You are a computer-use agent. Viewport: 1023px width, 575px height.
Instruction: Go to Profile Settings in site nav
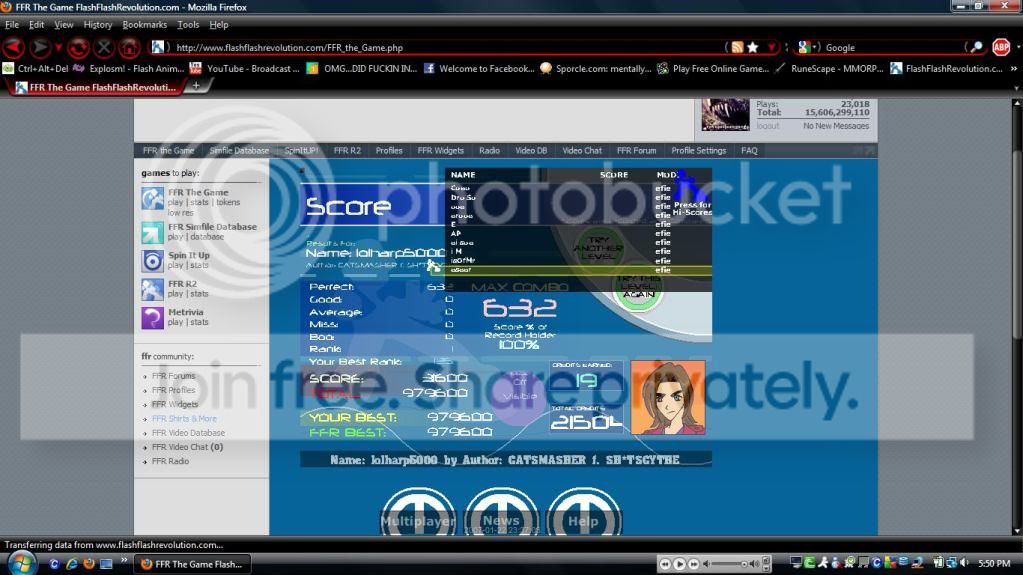click(698, 151)
